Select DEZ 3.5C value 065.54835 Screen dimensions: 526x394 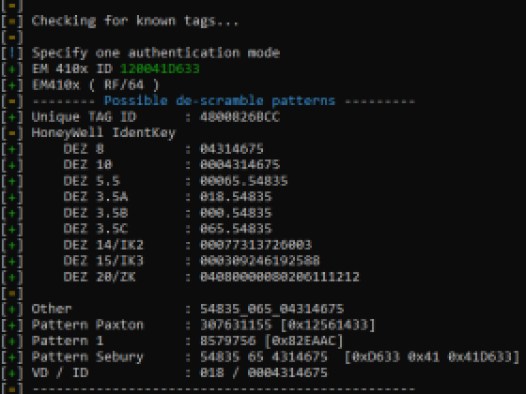pos(236,229)
